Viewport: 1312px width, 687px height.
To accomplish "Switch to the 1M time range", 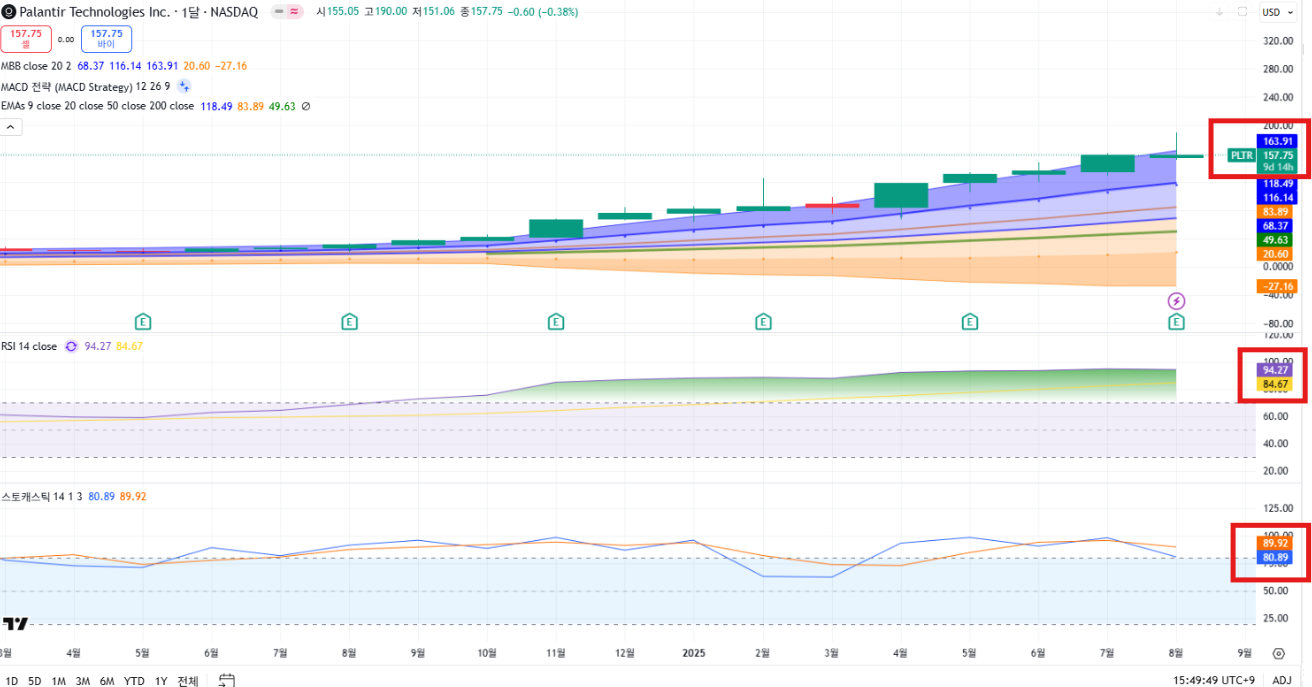I will [x=59, y=681].
